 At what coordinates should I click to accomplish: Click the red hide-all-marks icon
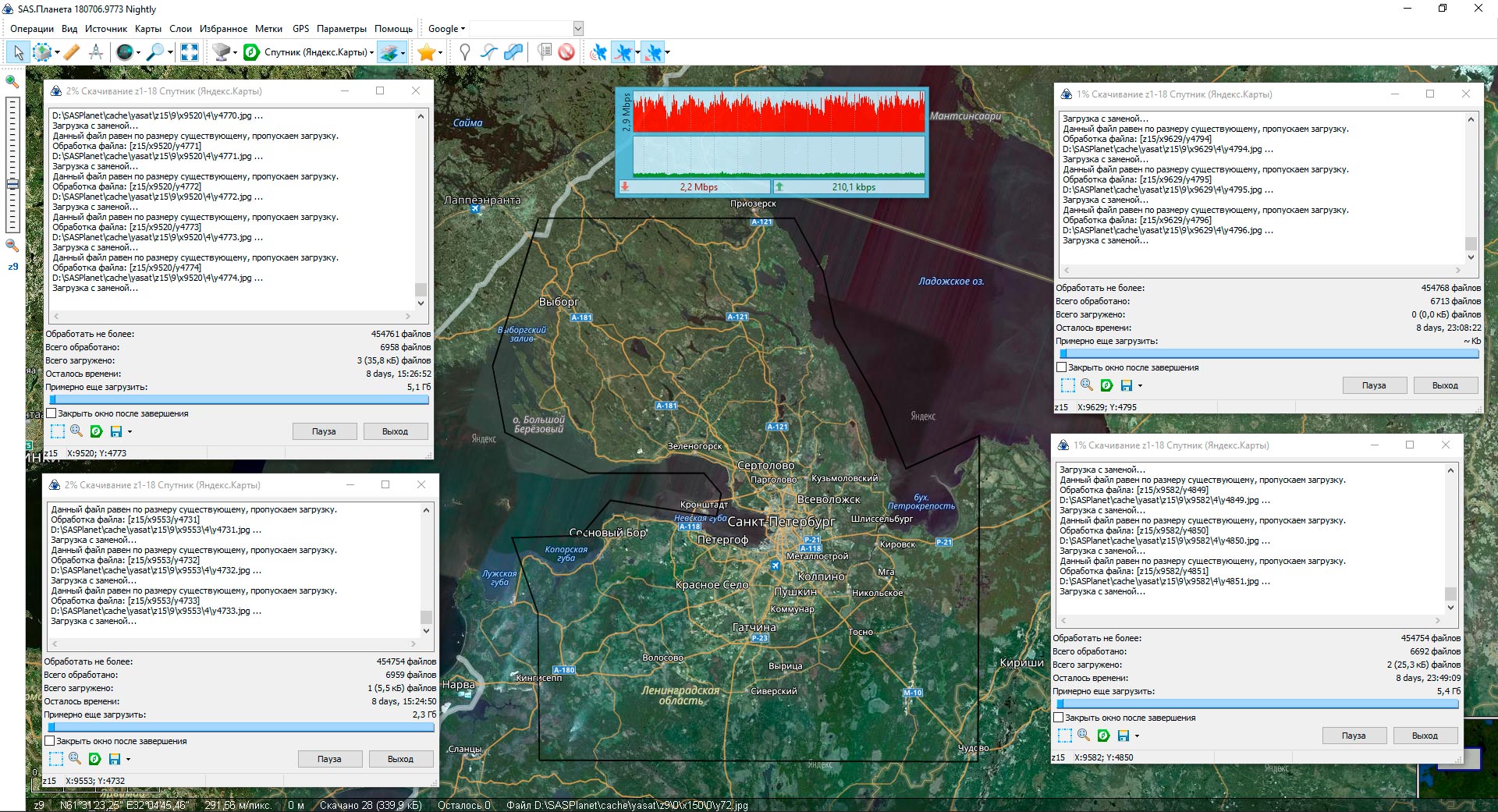click(x=566, y=52)
